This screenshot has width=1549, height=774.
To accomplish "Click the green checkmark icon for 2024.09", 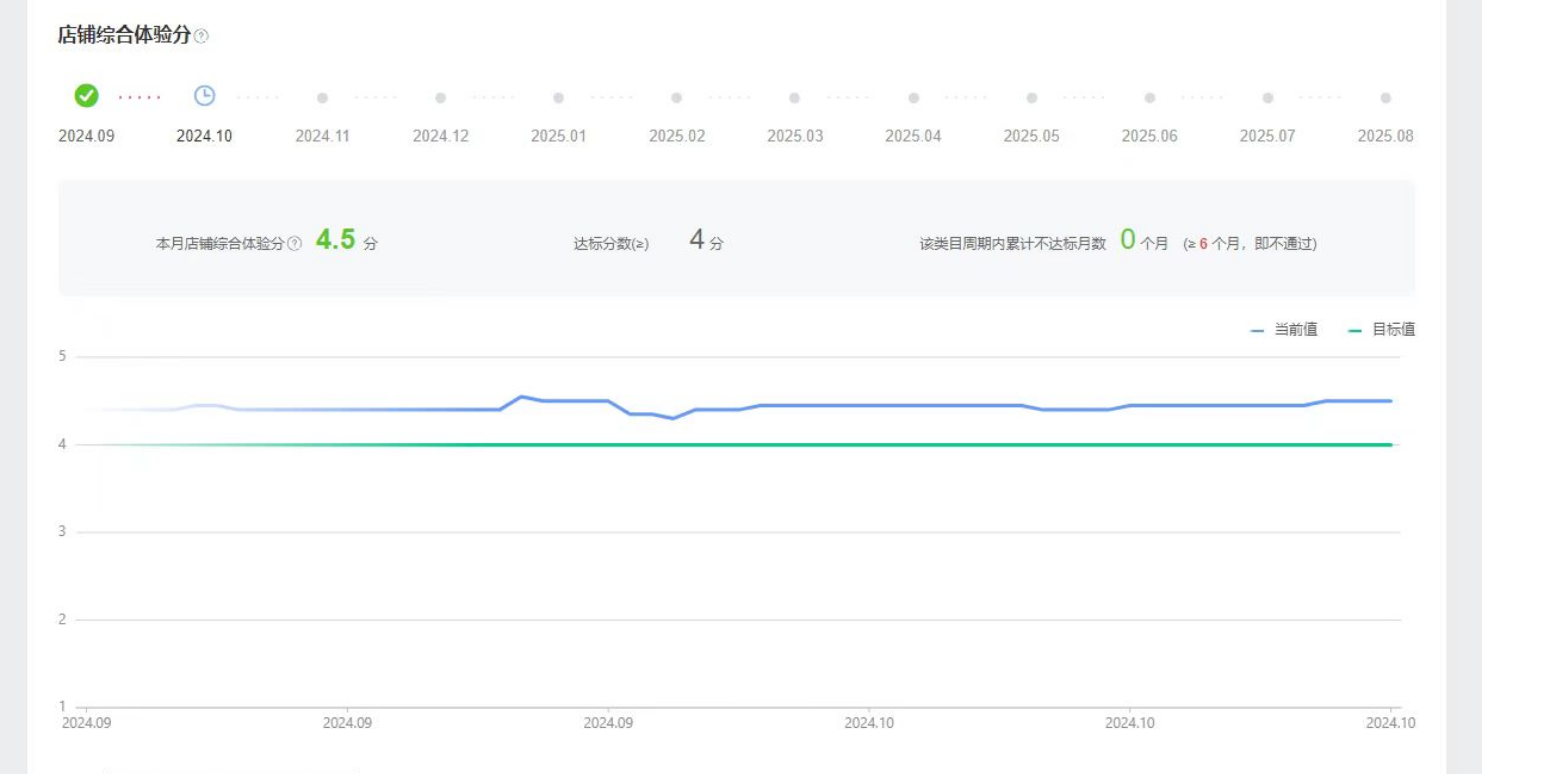I will click(x=87, y=96).
